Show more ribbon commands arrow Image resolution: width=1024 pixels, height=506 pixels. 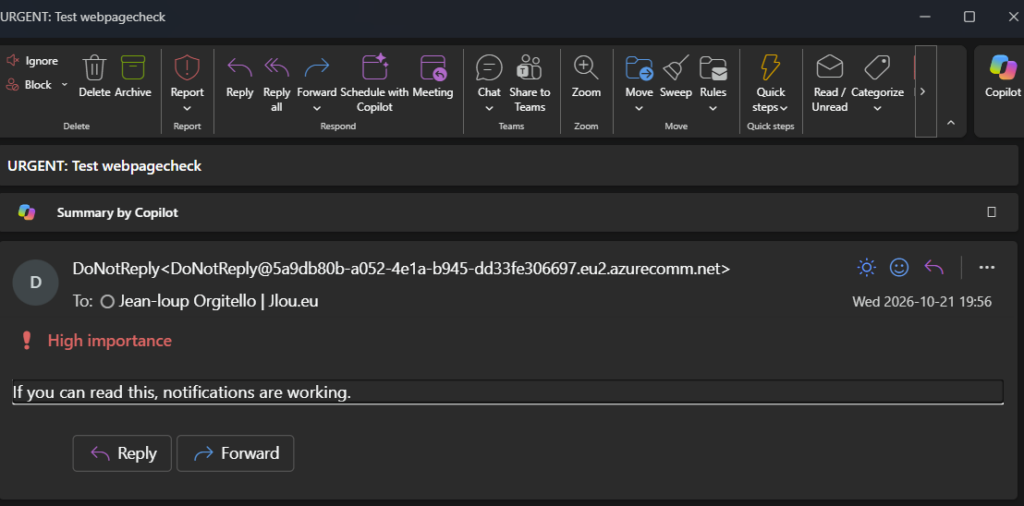pos(923,91)
